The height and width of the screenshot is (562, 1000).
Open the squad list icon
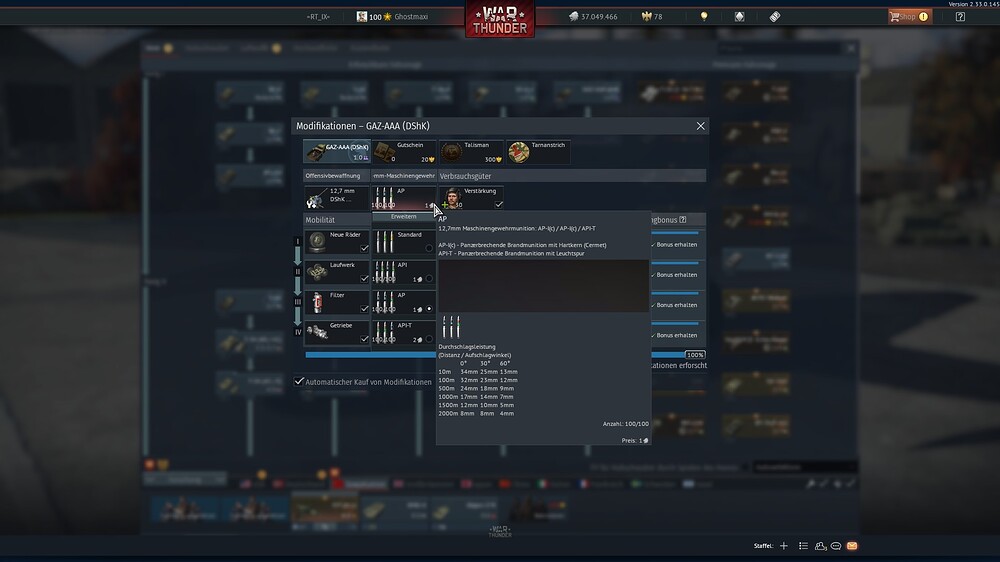[x=803, y=546]
